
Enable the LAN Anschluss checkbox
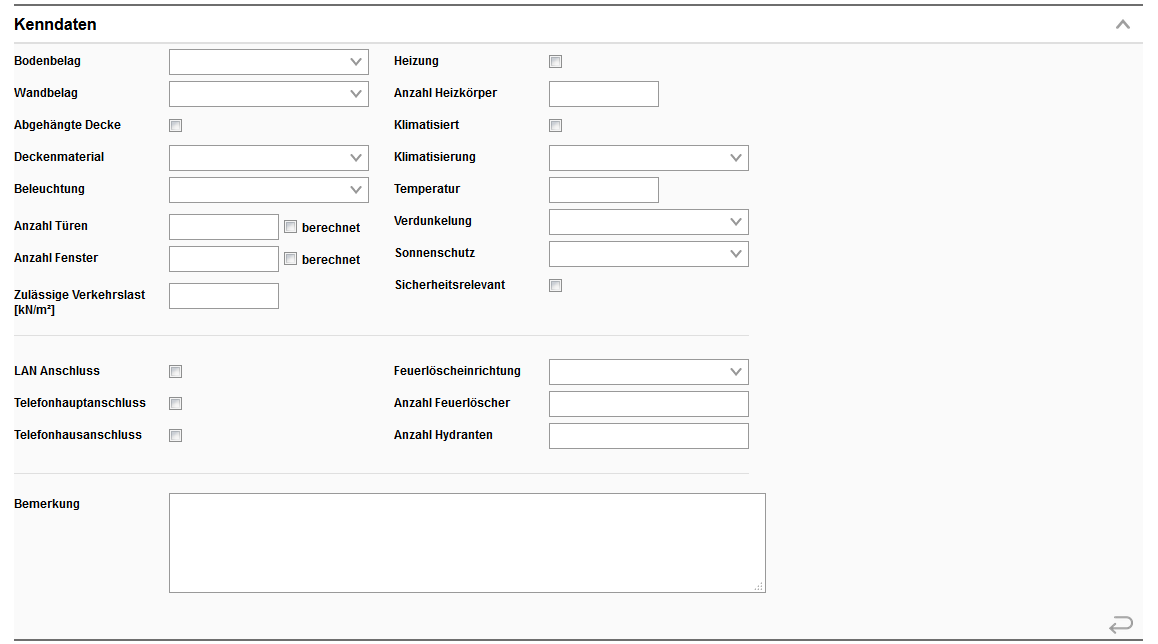click(x=176, y=372)
